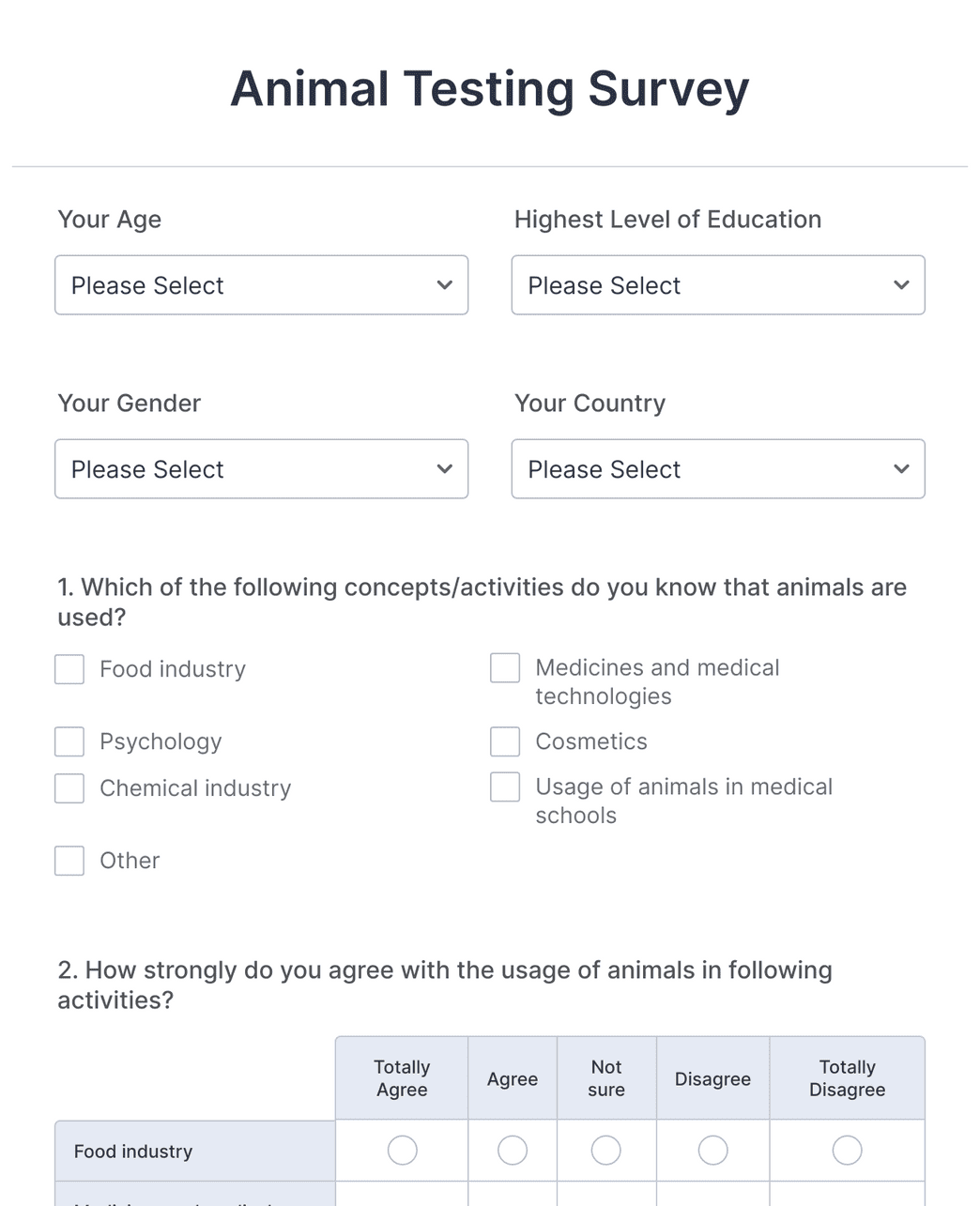Expand the chevron on the Country selector

click(x=900, y=468)
